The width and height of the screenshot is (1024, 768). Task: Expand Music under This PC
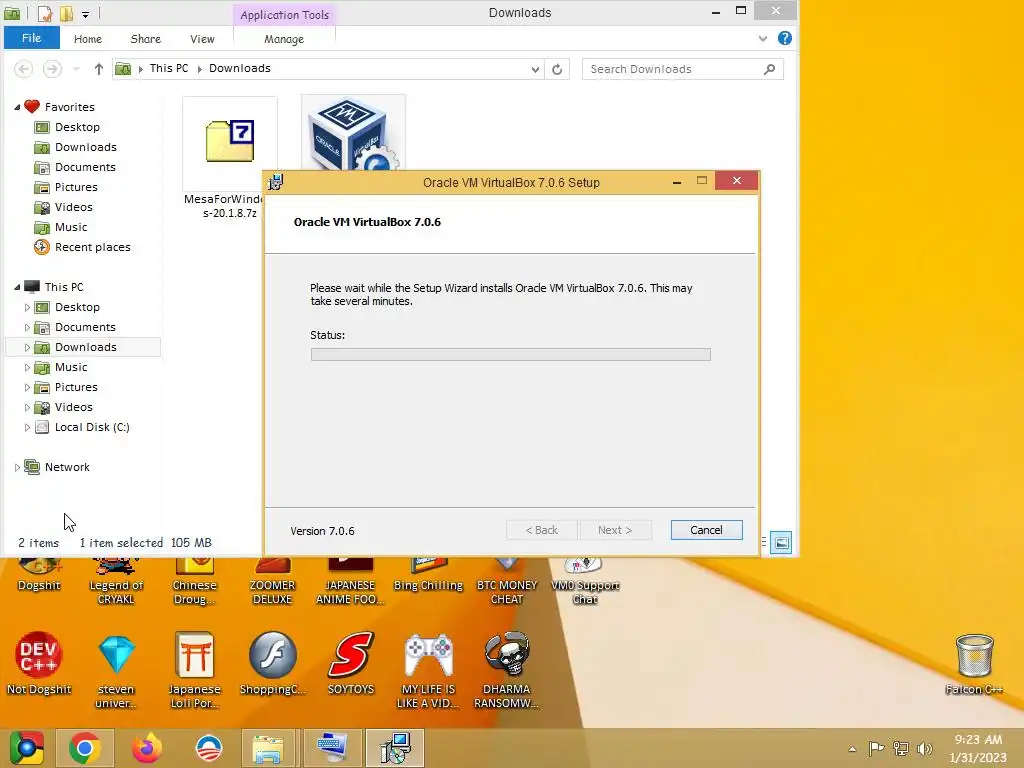27,367
